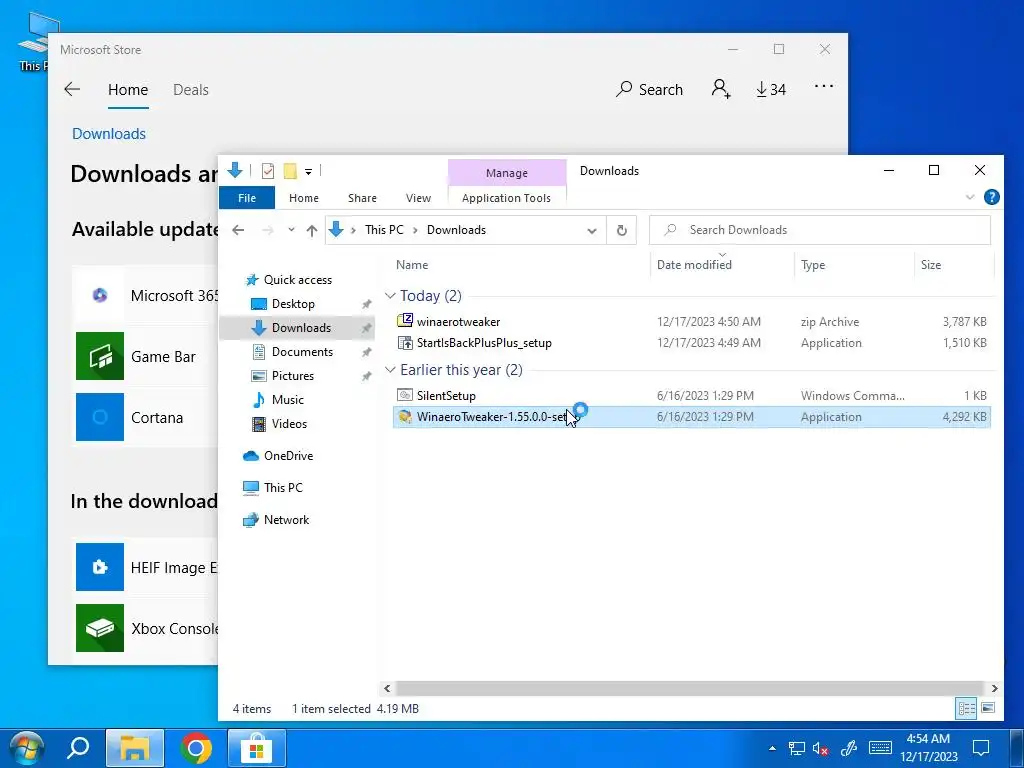Open Microsoft Store from taskbar

pos(257,748)
